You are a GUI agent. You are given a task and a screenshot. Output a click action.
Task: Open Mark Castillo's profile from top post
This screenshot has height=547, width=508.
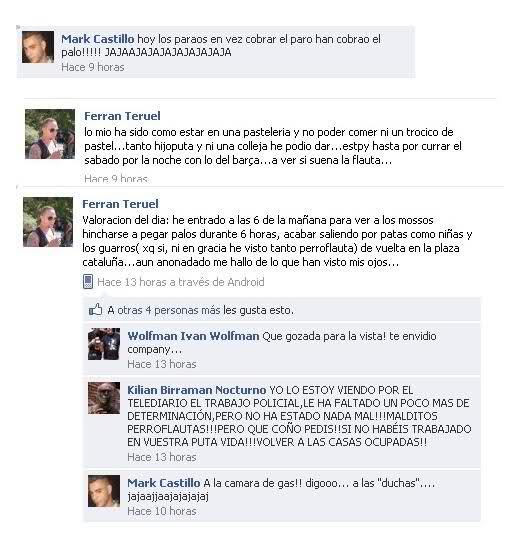[x=98, y=39]
